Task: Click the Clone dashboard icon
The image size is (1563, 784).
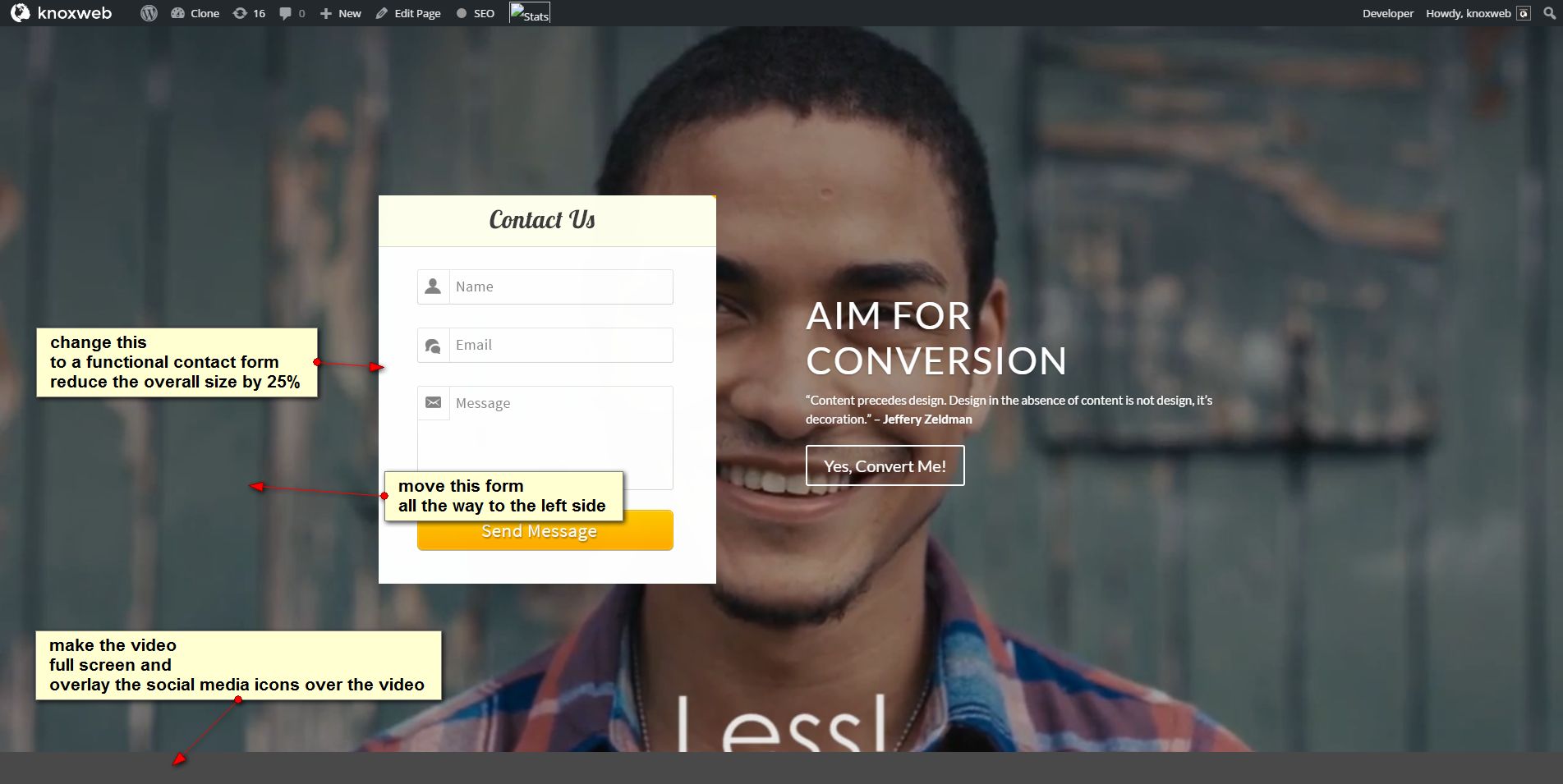Action: pyautogui.click(x=177, y=13)
